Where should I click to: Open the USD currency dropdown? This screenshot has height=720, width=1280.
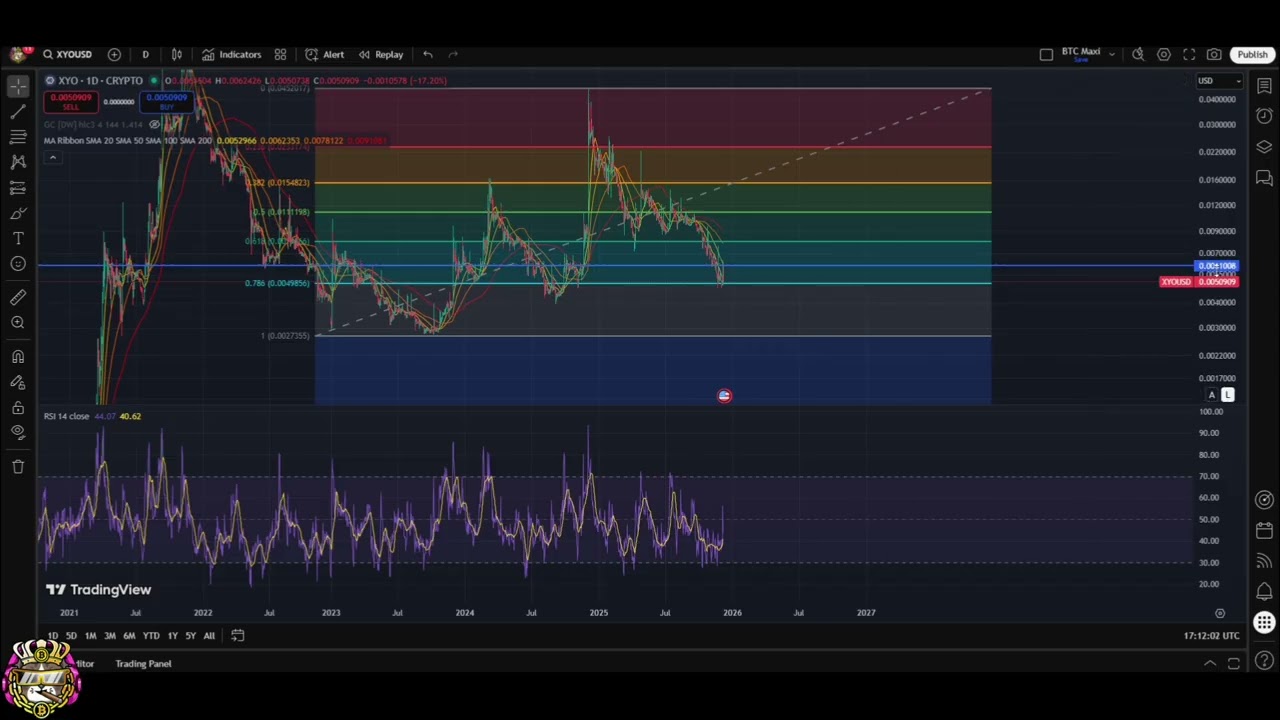pyautogui.click(x=1220, y=81)
